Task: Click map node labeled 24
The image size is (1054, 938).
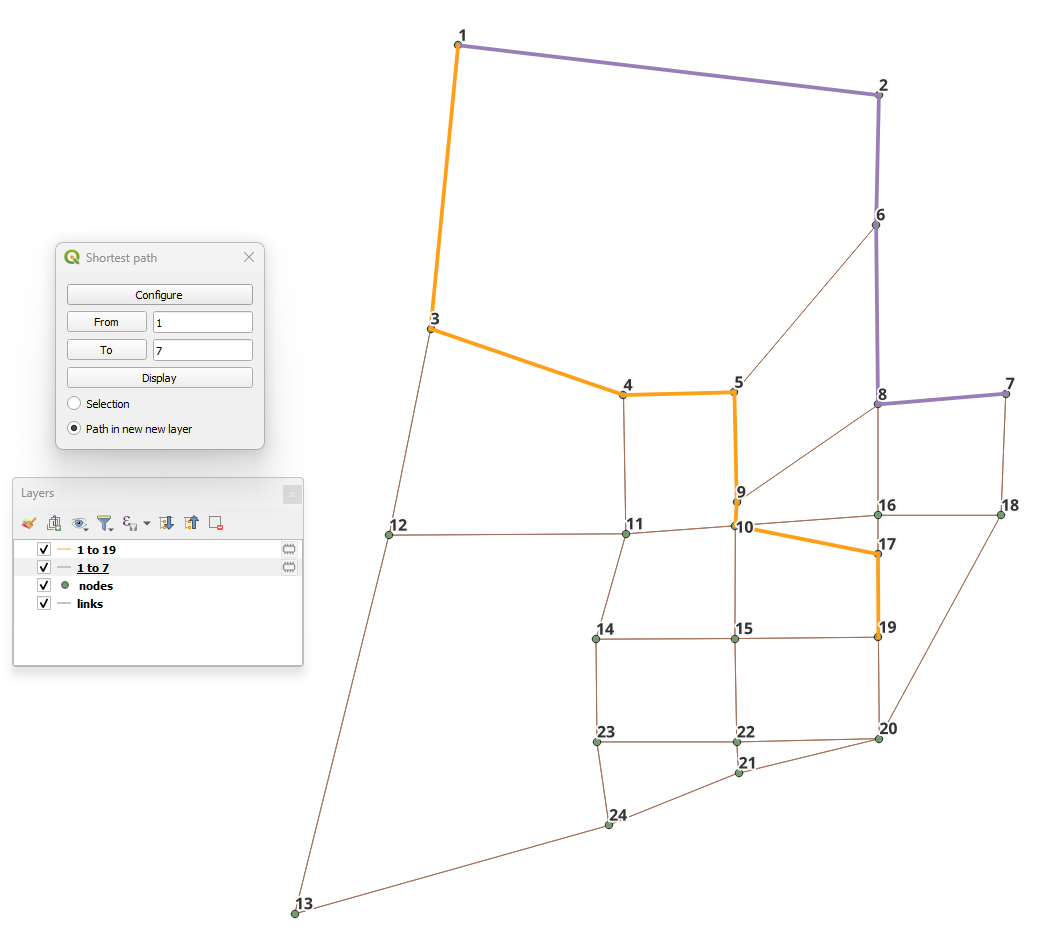Action: click(x=608, y=824)
